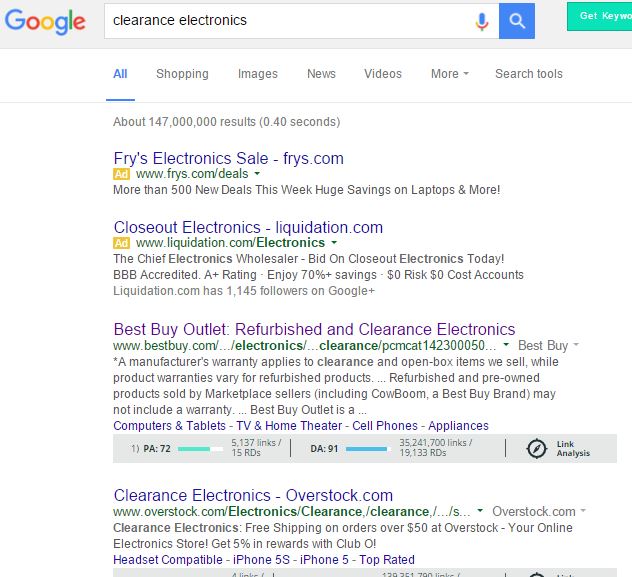632x577 pixels.
Task: Open the Best Buy publisher dropdown
Action: pyautogui.click(x=548, y=345)
